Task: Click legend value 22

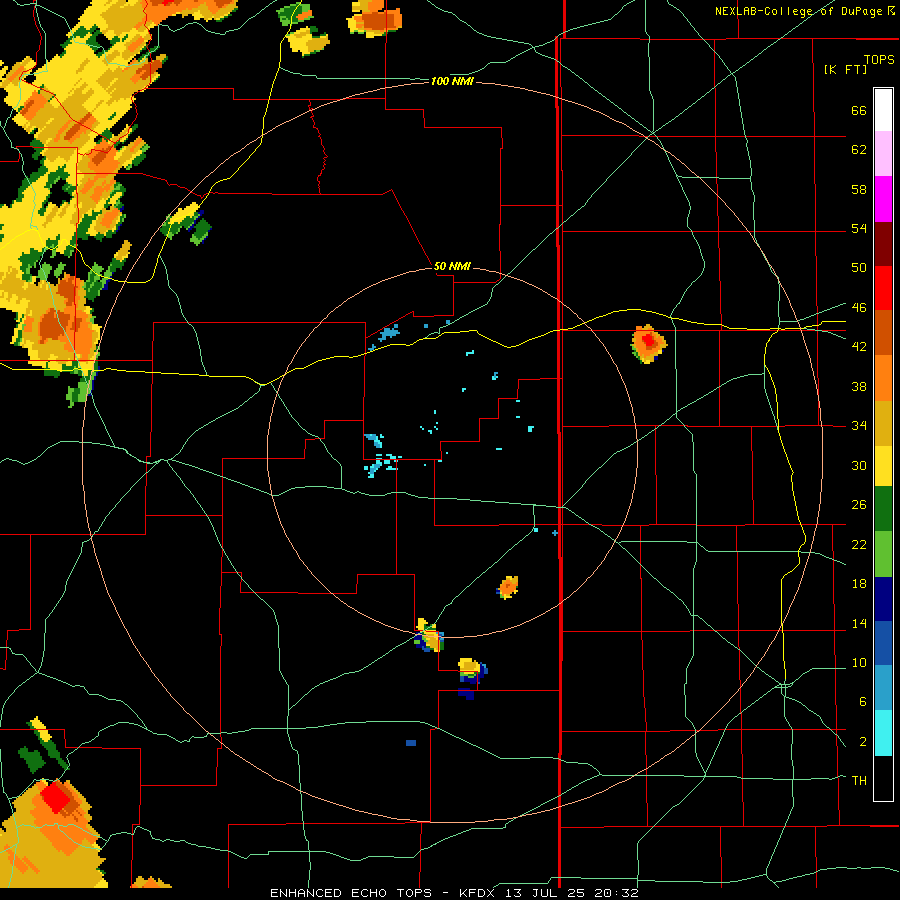Action: click(859, 544)
